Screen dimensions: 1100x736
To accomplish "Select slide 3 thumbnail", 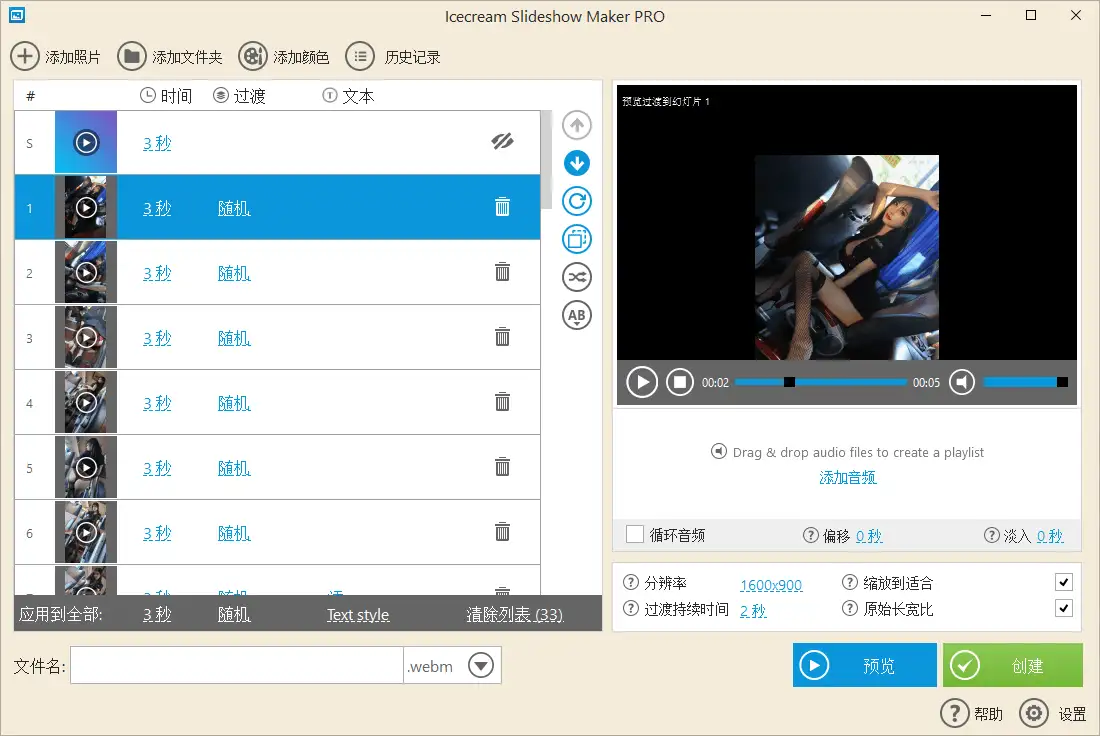I will (86, 337).
